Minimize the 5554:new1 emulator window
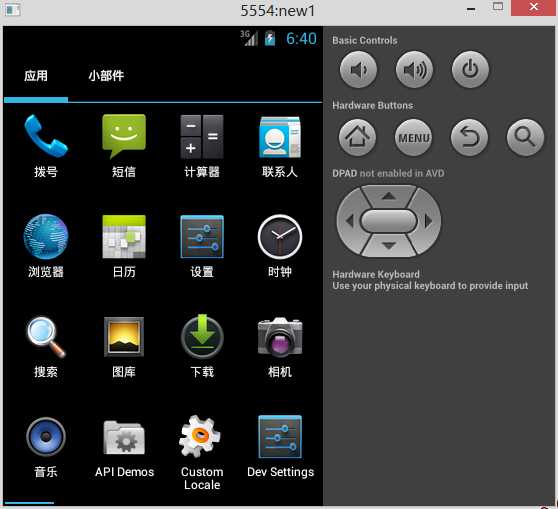Image resolution: width=558 pixels, height=509 pixels. [x=471, y=9]
